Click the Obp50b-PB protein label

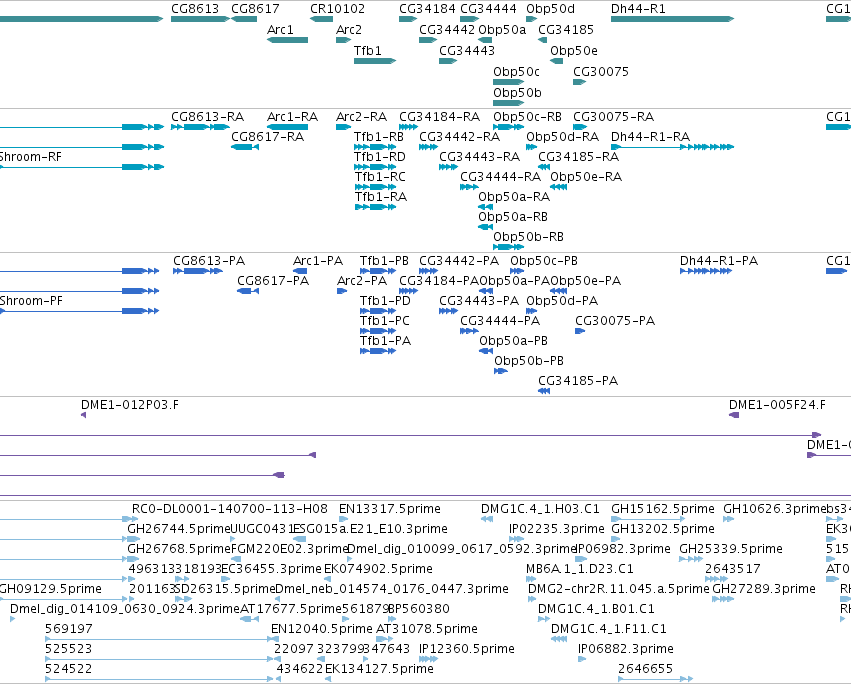pos(529,362)
